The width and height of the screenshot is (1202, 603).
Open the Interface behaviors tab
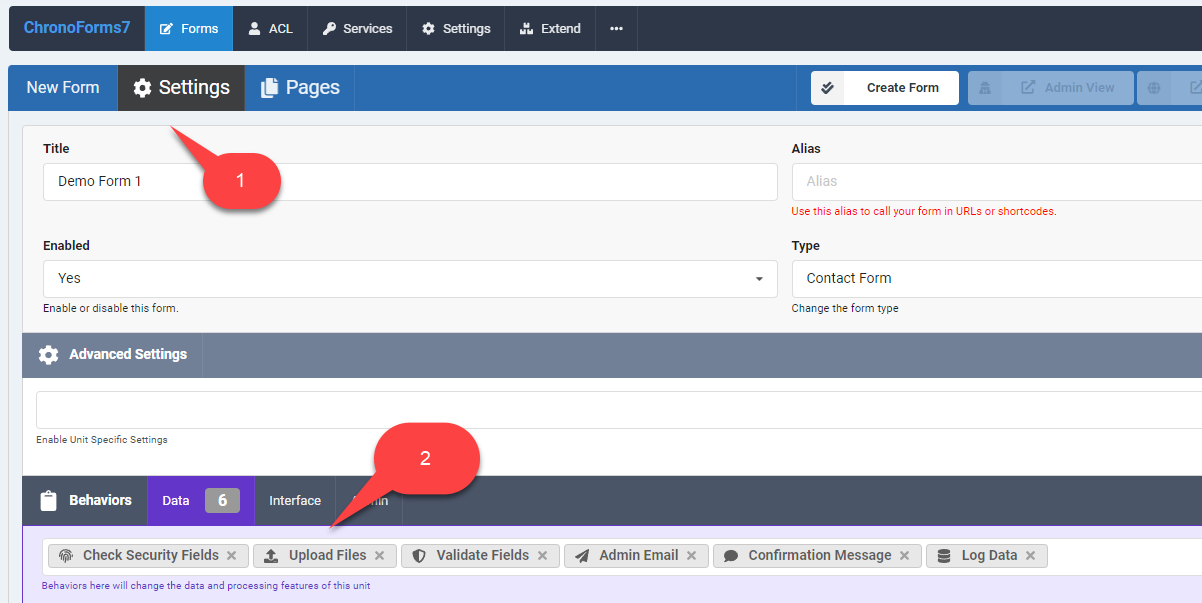[295, 501]
